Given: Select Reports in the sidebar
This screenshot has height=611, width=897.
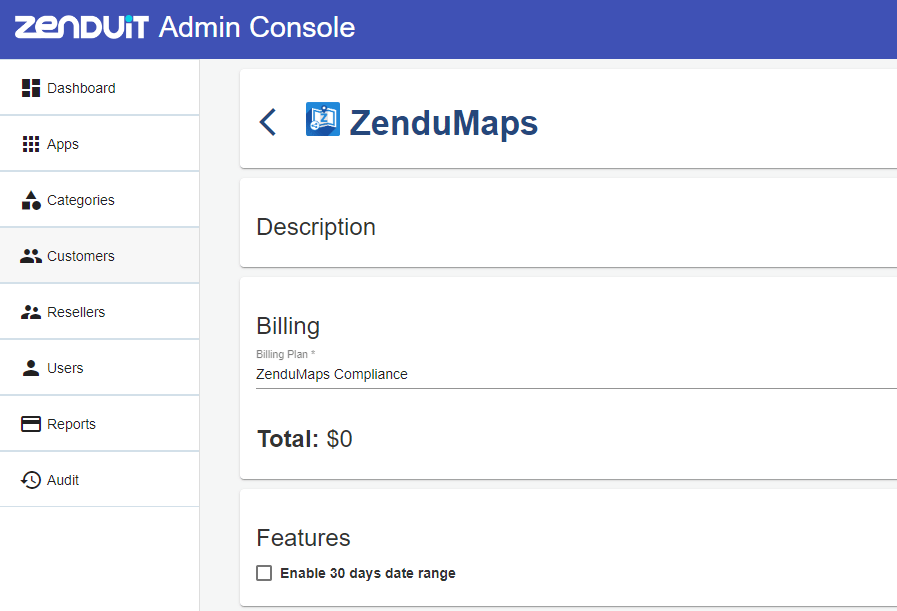Looking at the screenshot, I should tap(100, 424).
